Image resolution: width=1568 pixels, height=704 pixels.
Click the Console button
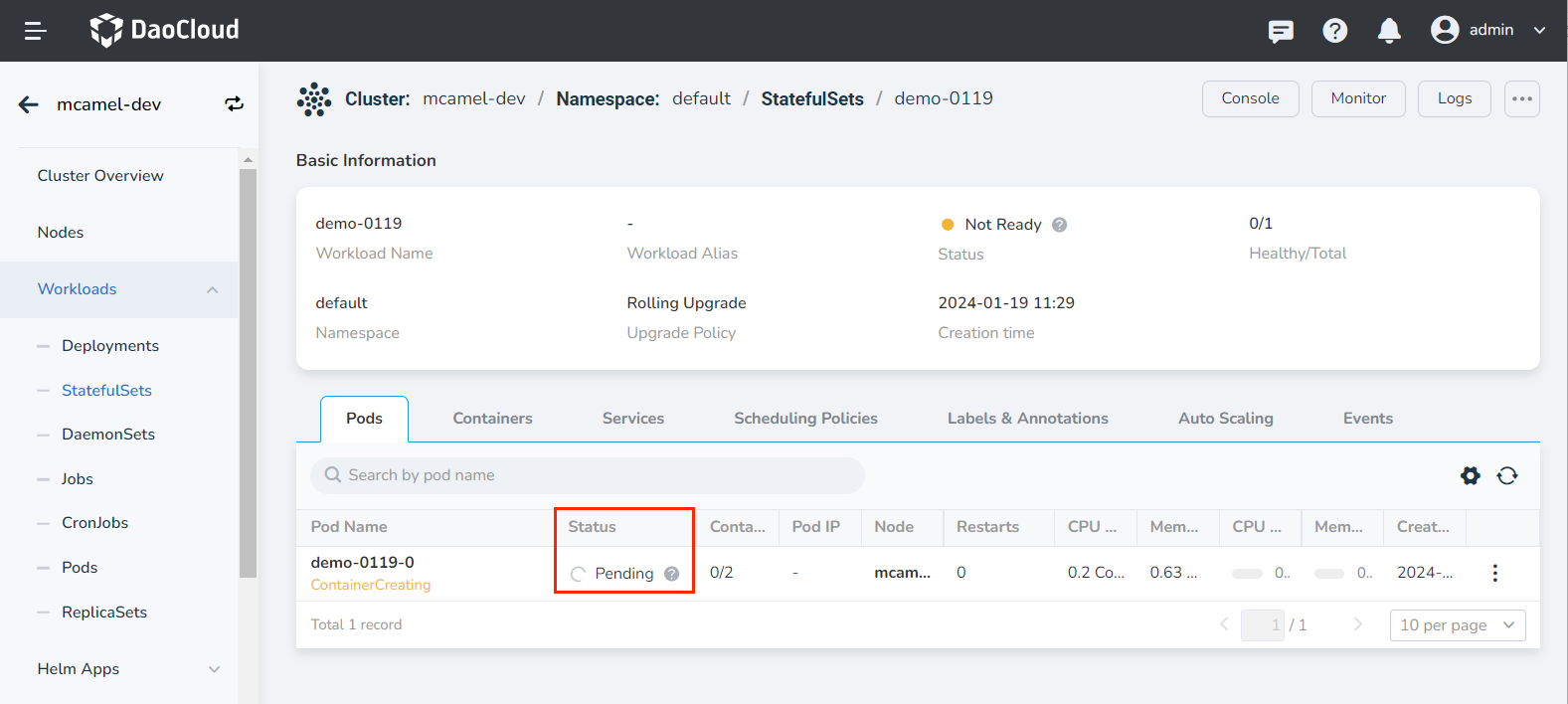[x=1250, y=98]
